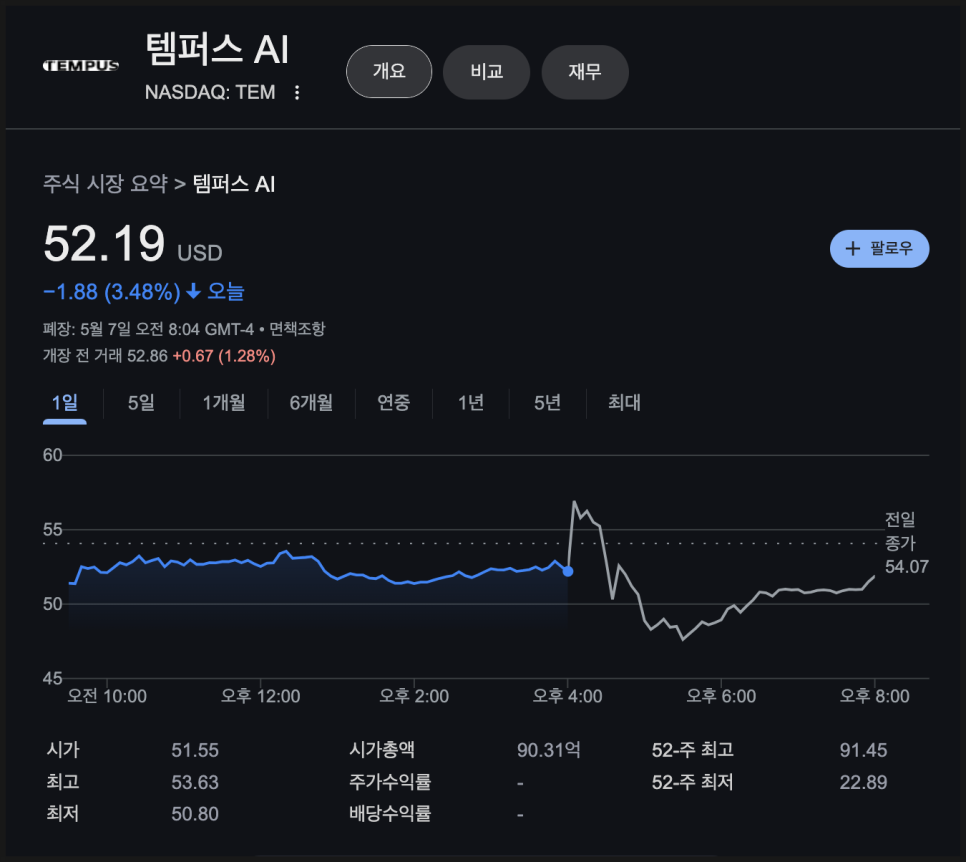Follow the stock with the 팔로우 button
Screen dimensions: 966x862
tap(879, 248)
